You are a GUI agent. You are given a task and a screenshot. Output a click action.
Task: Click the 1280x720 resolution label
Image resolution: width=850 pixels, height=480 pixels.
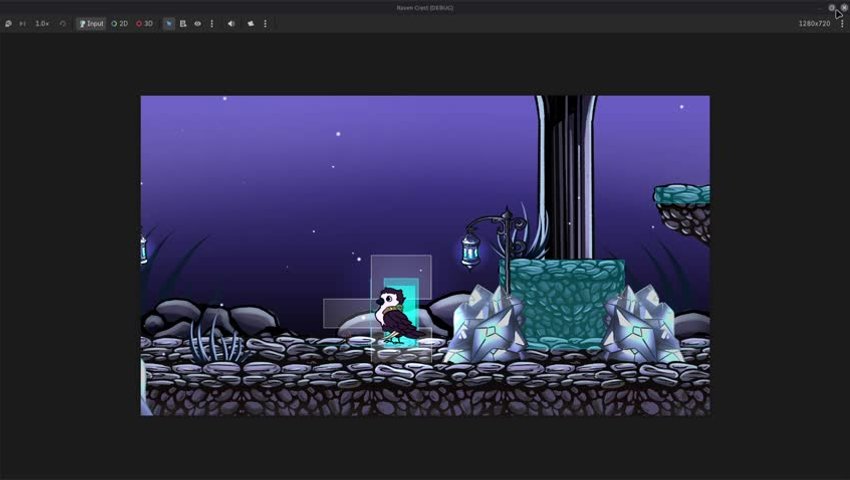coord(814,24)
